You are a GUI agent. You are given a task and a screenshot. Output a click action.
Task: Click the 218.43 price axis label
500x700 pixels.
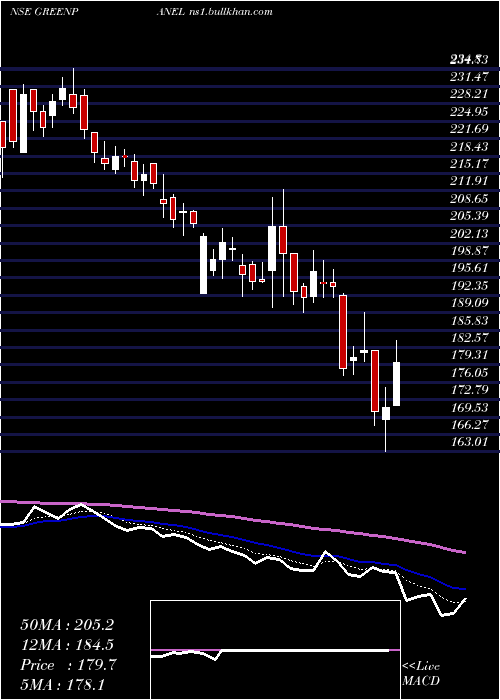469,147
